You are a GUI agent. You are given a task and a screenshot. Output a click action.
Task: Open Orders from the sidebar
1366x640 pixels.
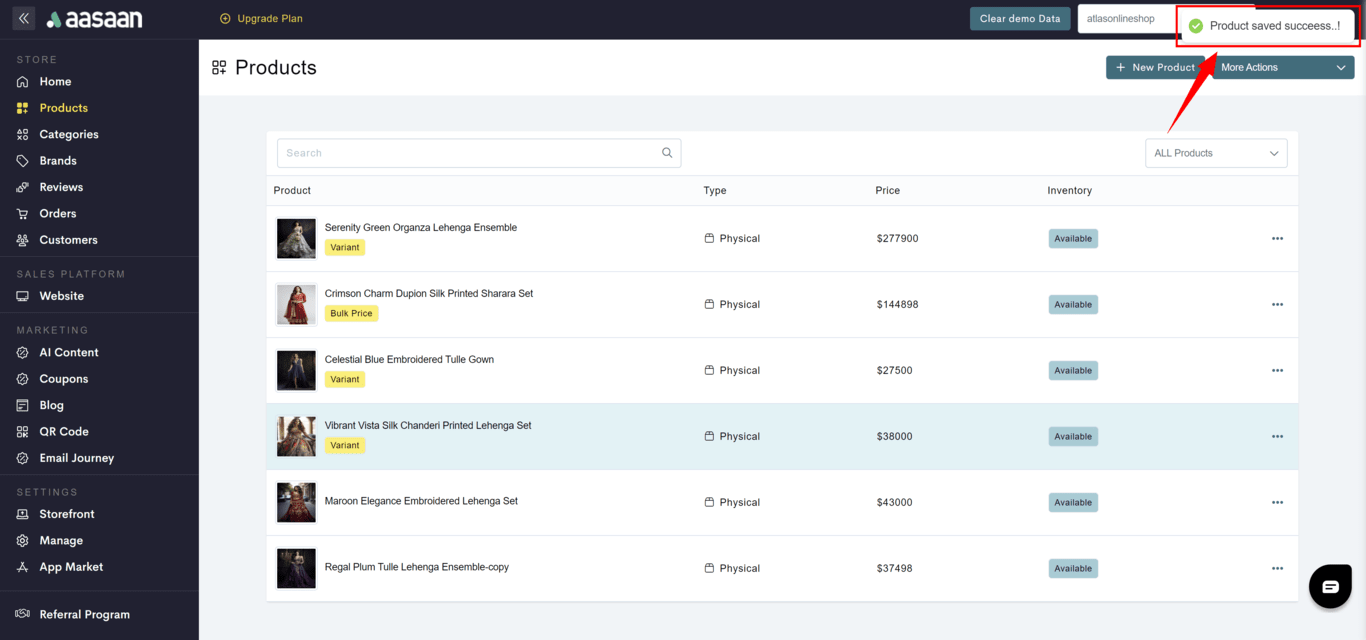click(57, 213)
